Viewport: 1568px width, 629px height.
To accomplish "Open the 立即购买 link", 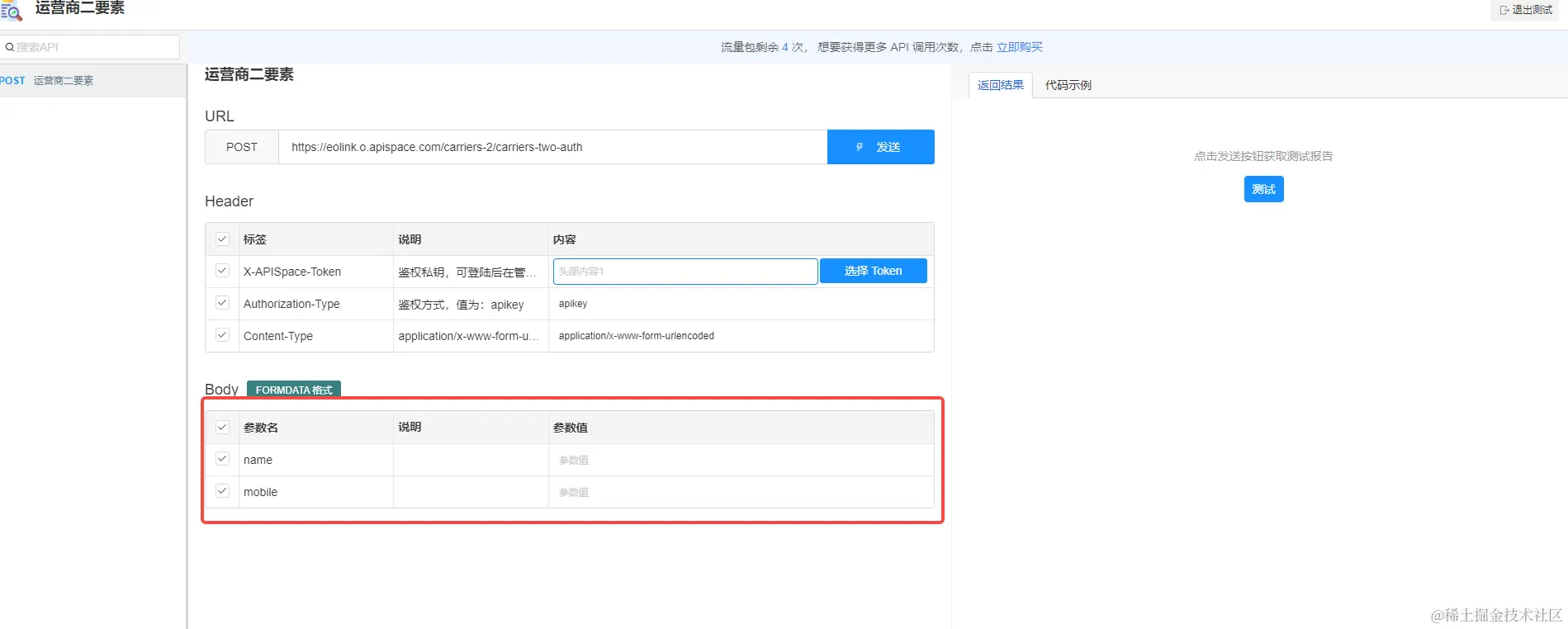I will [1020, 47].
